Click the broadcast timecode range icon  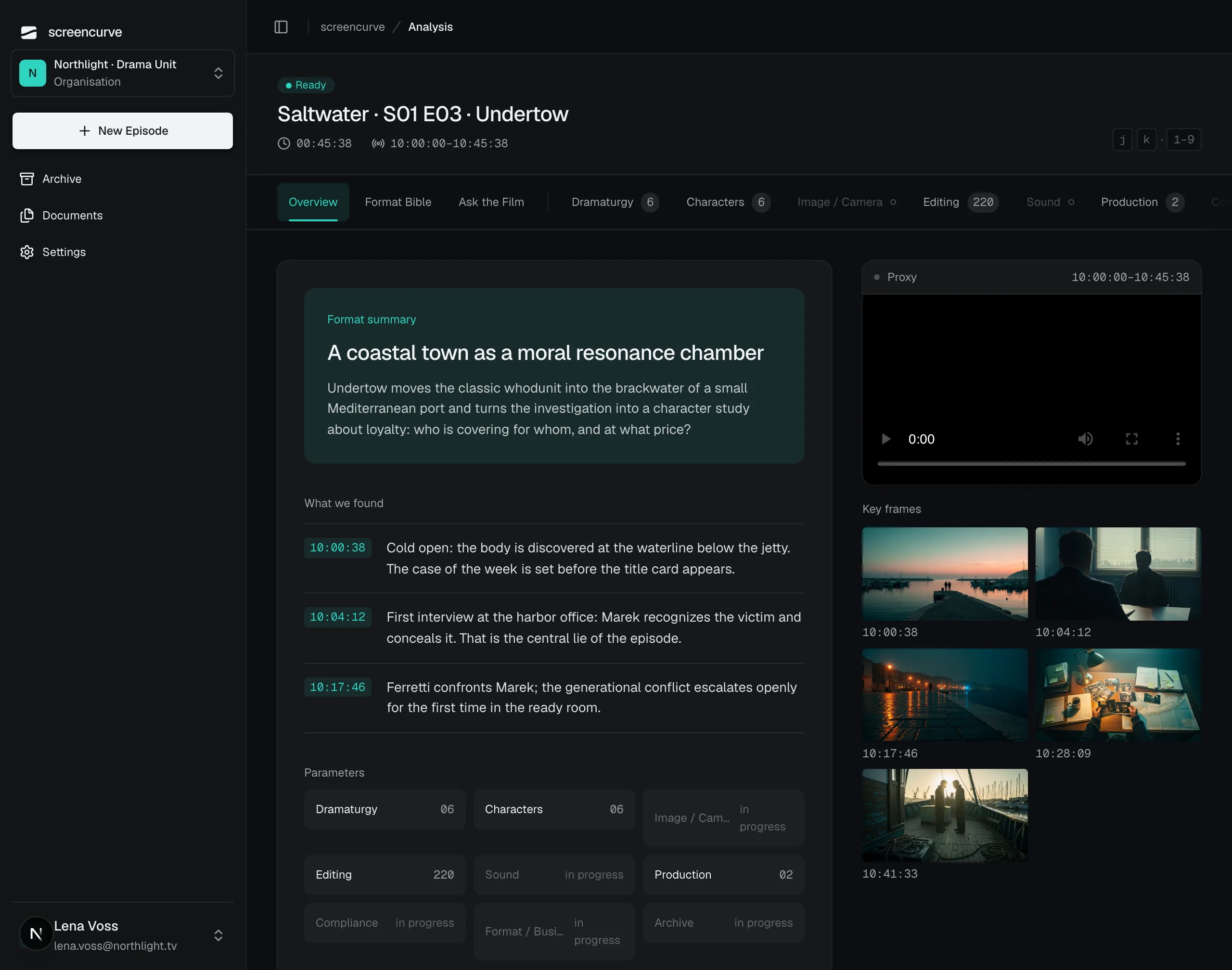tap(378, 144)
